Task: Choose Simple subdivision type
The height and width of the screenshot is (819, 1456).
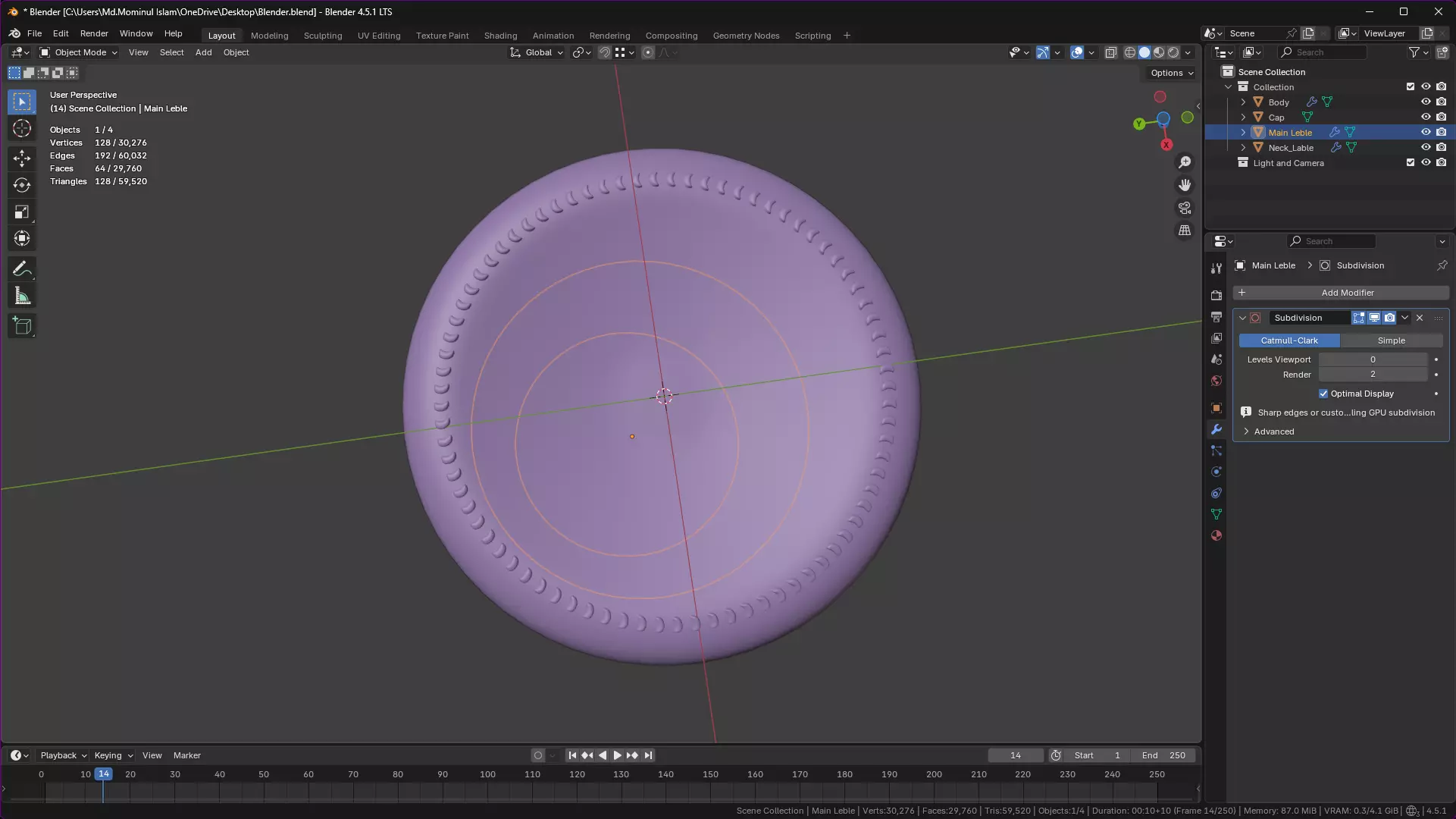Action: 1391,340
